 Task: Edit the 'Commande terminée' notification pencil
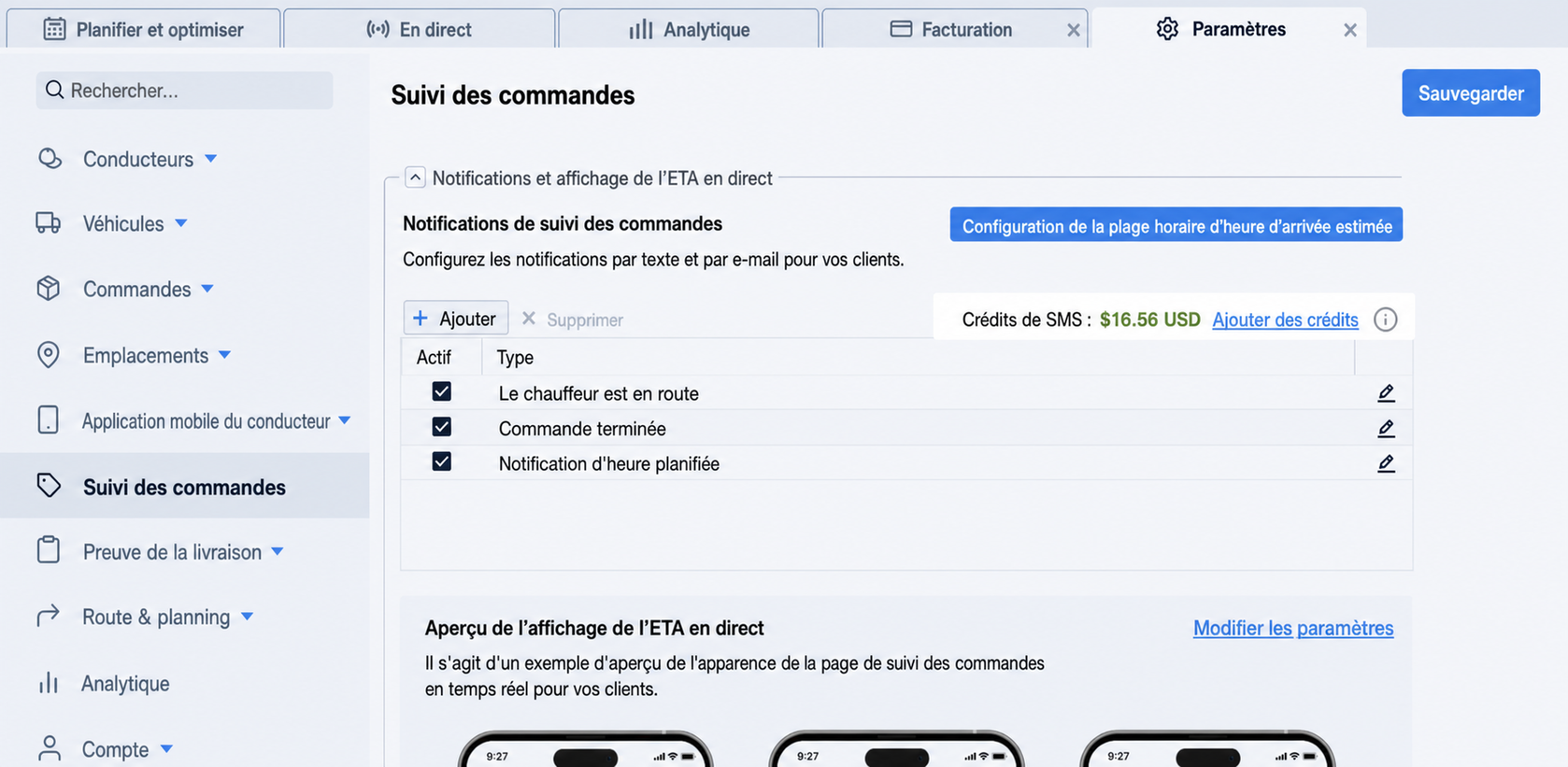click(x=1386, y=429)
